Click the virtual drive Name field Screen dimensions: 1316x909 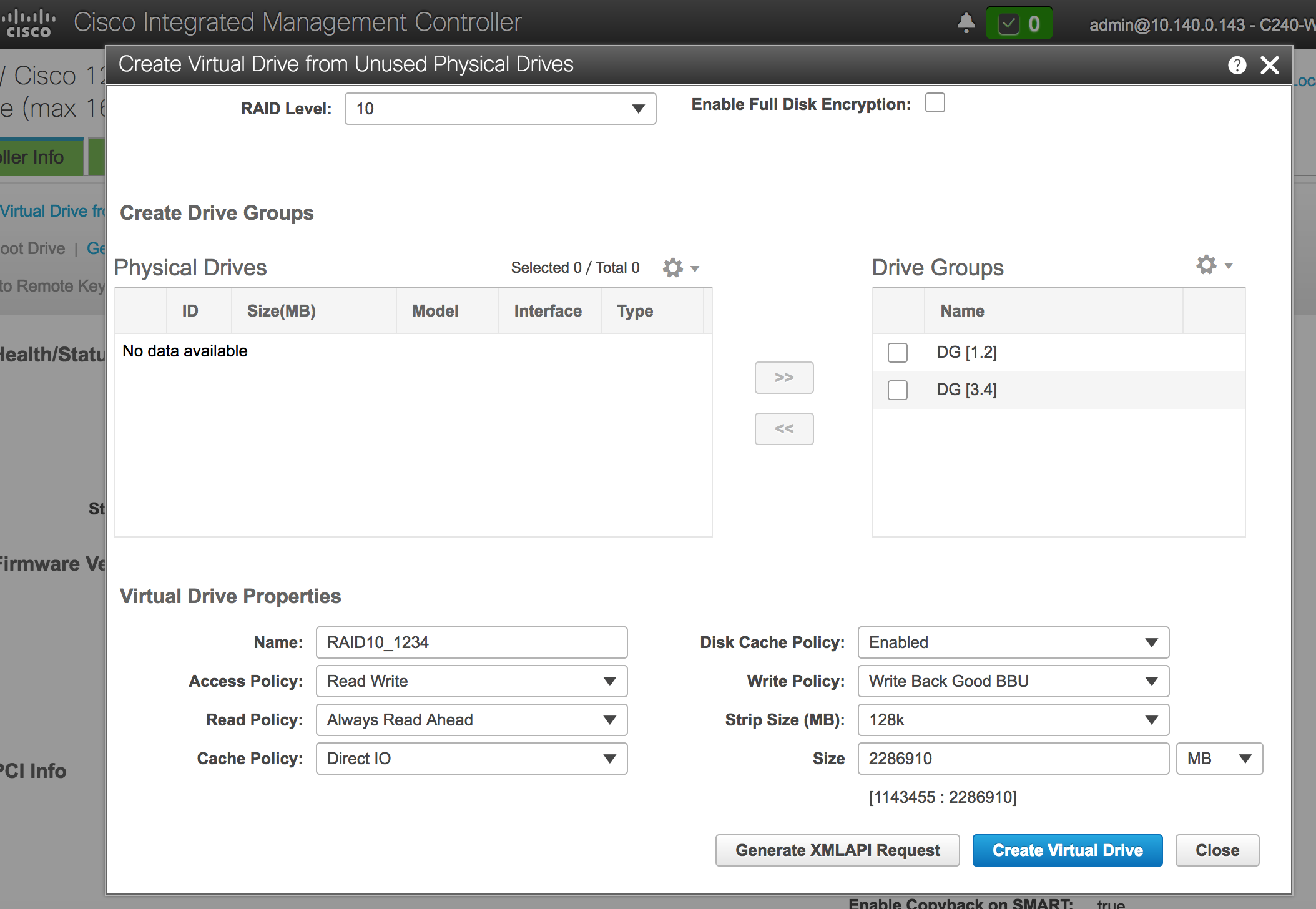pyautogui.click(x=471, y=642)
